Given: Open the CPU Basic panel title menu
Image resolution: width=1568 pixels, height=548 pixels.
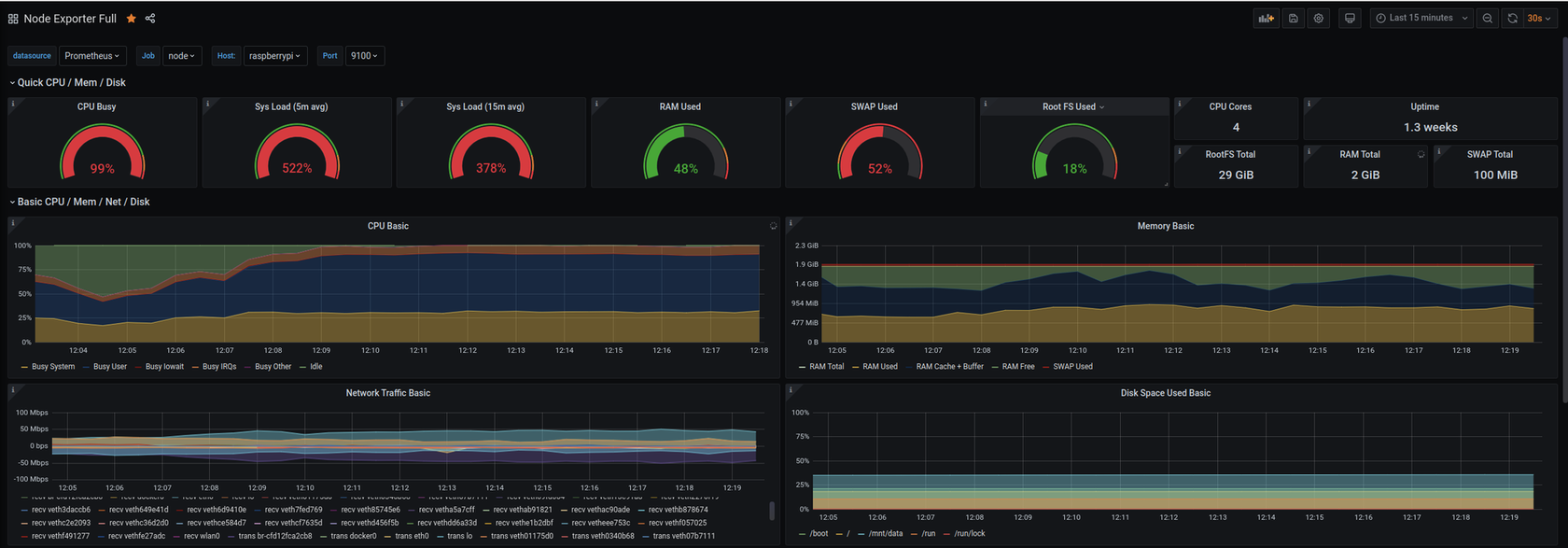Looking at the screenshot, I should tap(387, 226).
